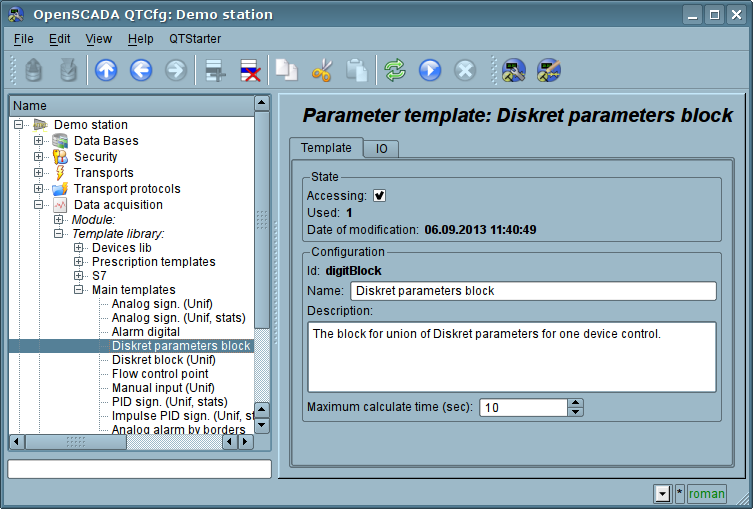Expand the Data Bases node
This screenshot has width=753, height=509.
[38, 141]
